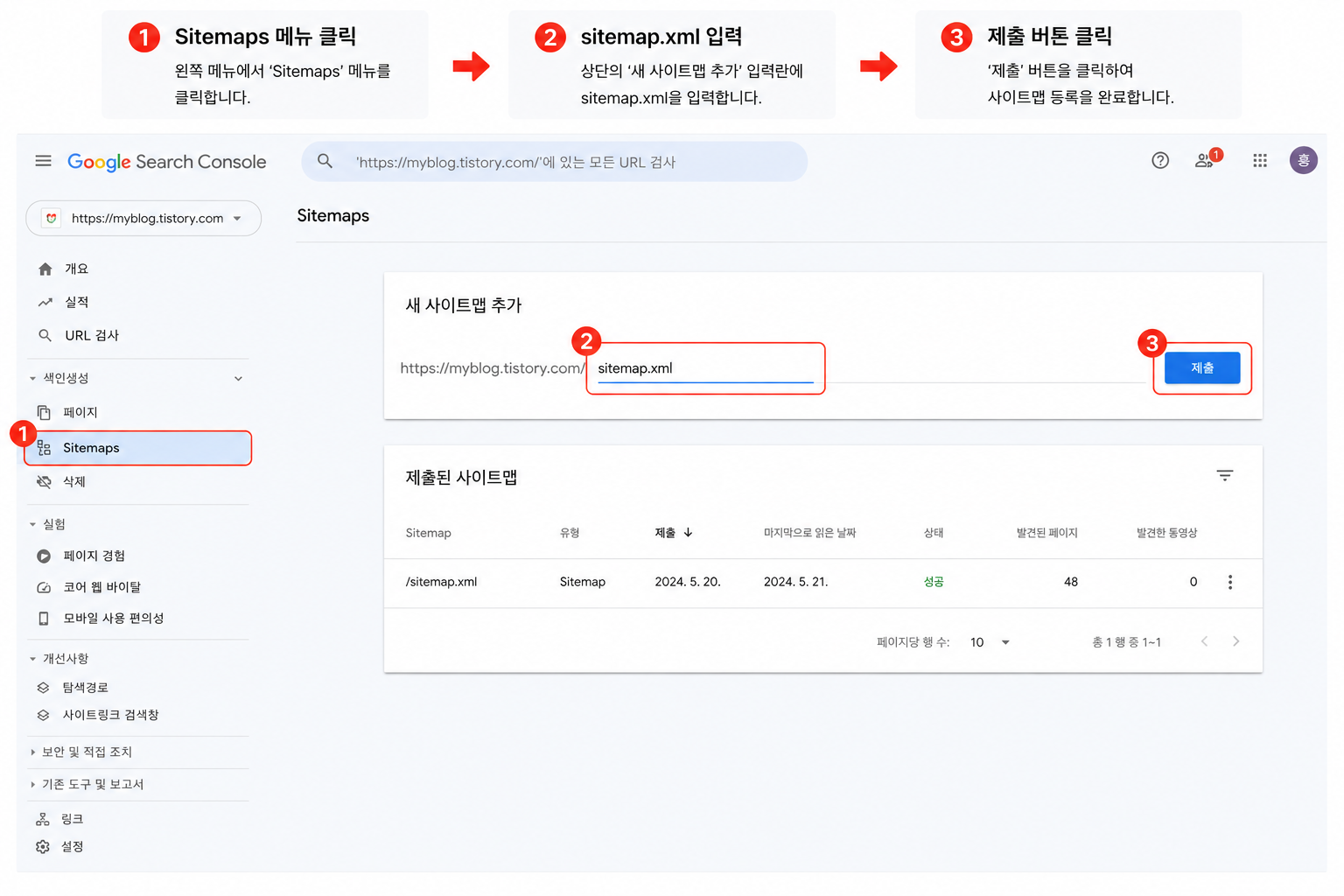1344x896 pixels.
Task: Click the layers icon beside 탐색경로
Action: click(x=43, y=688)
